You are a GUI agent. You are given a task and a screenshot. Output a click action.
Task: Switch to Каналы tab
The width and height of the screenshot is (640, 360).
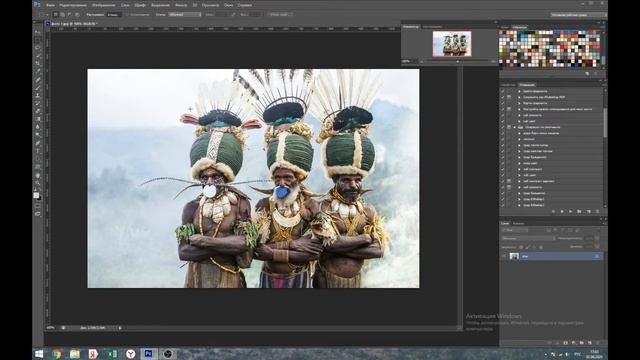point(518,223)
